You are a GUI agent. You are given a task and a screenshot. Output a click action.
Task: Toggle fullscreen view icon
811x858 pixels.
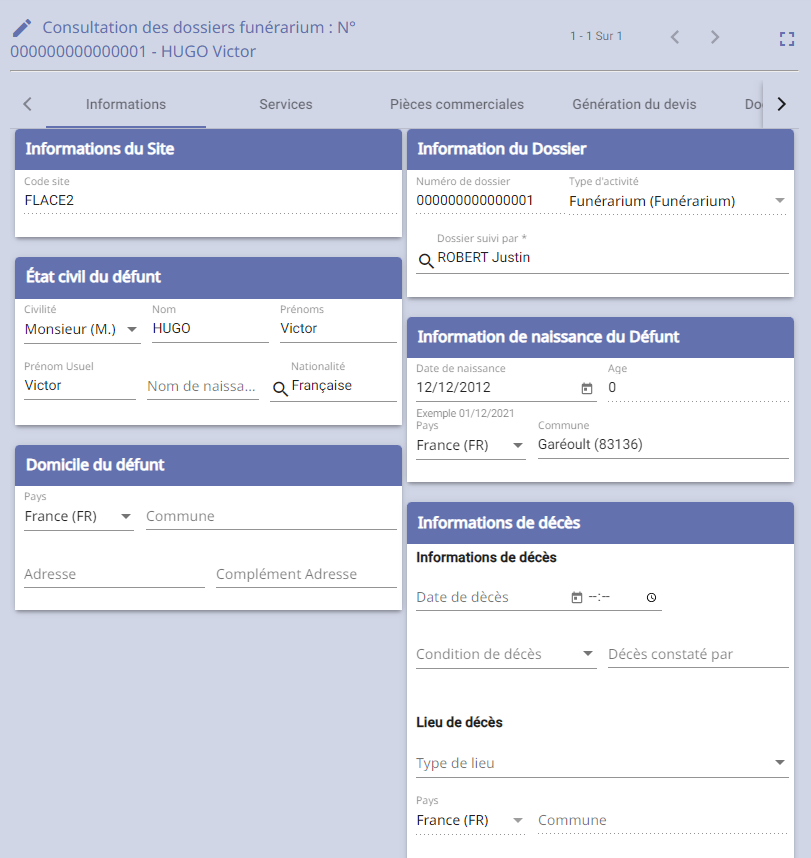tap(787, 39)
